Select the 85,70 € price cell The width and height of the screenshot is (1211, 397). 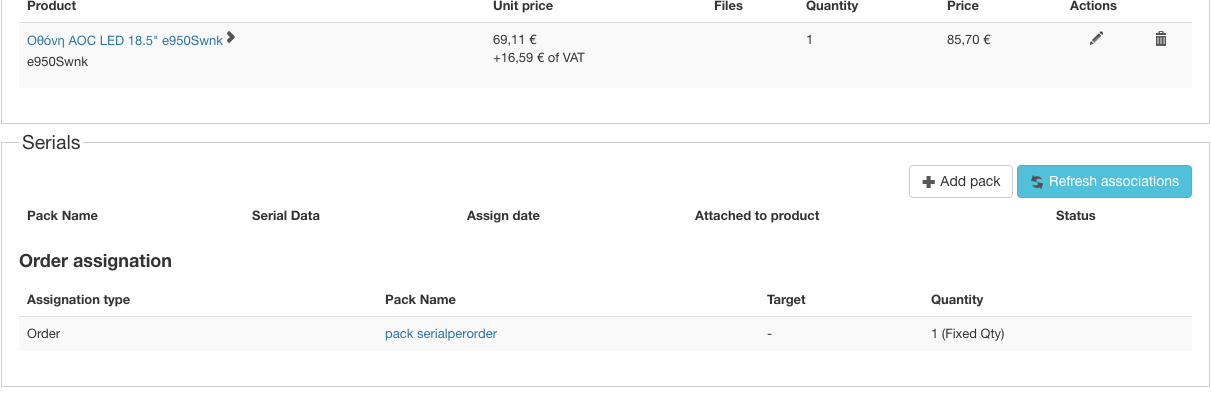(969, 41)
